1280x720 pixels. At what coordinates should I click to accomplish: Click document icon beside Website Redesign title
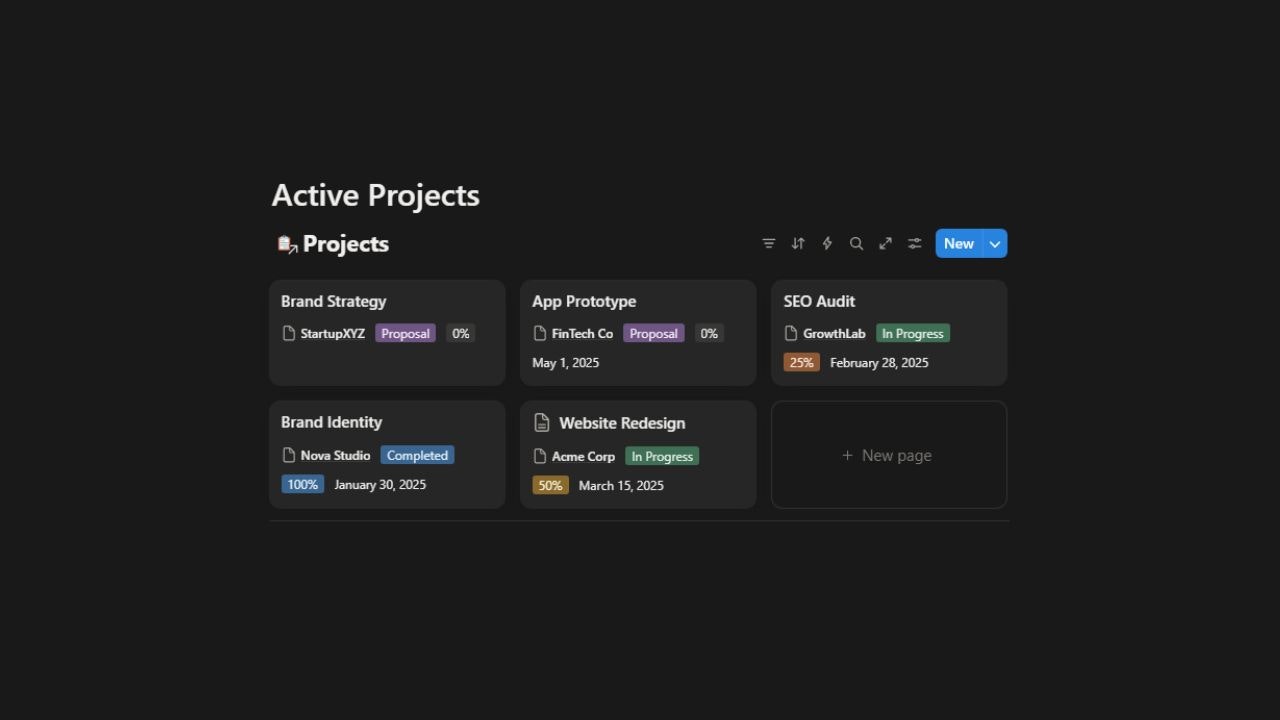point(542,423)
